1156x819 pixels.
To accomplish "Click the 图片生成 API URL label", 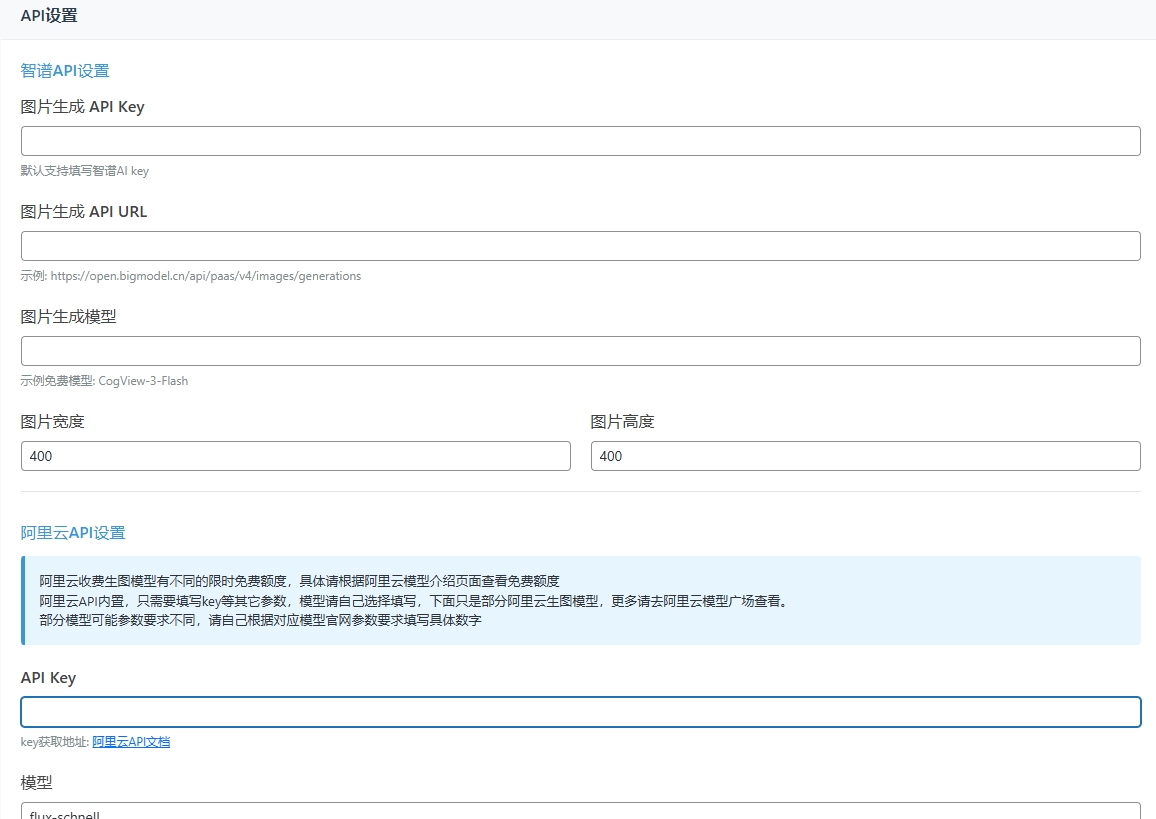I will click(x=84, y=212).
